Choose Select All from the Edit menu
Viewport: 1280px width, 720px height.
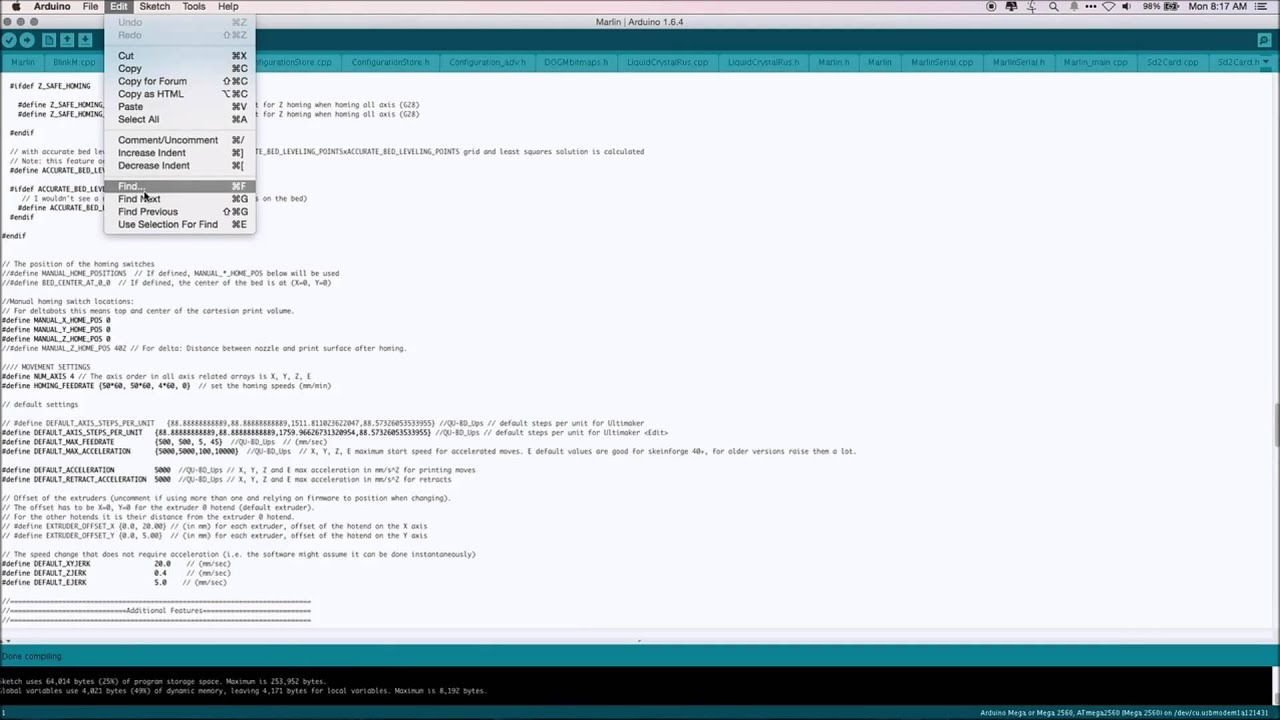[180, 119]
